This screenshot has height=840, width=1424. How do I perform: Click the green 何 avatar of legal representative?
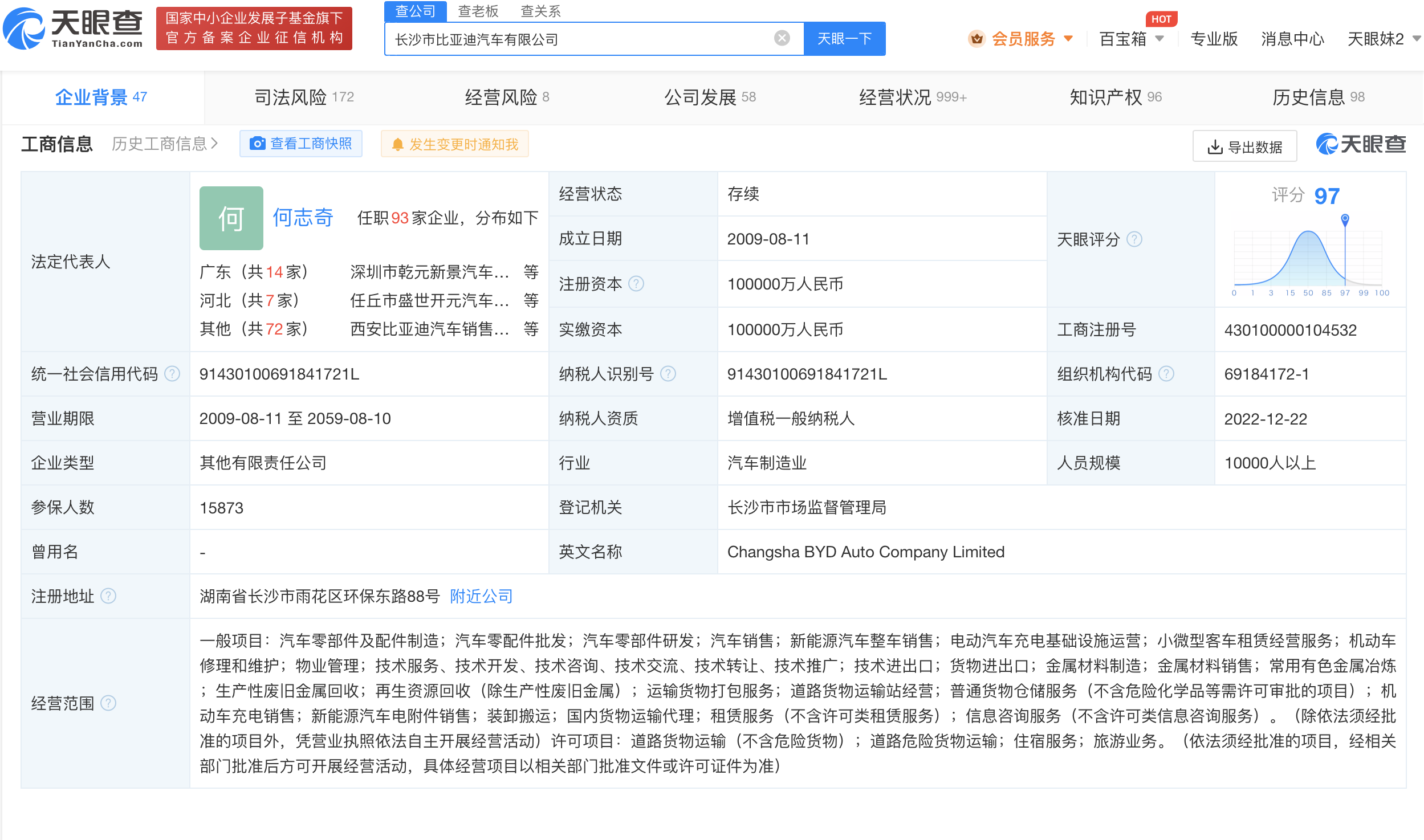(231, 218)
